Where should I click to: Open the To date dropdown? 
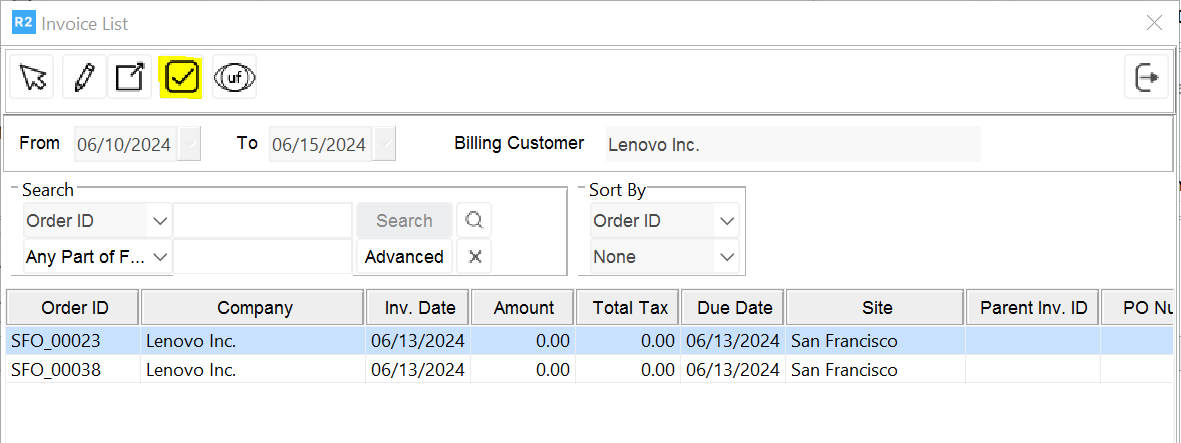click(x=385, y=144)
